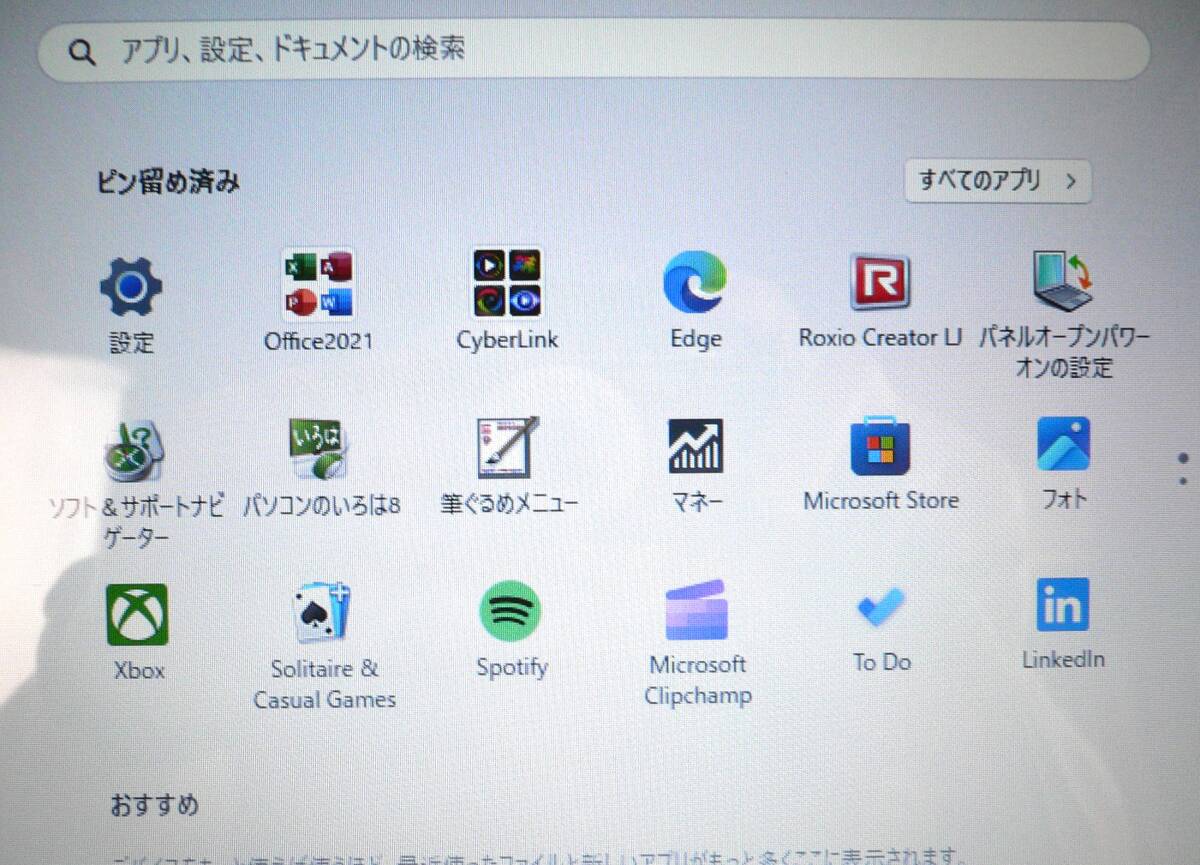This screenshot has height=865, width=1200.
Task: Open the To Do app
Action: point(881,606)
